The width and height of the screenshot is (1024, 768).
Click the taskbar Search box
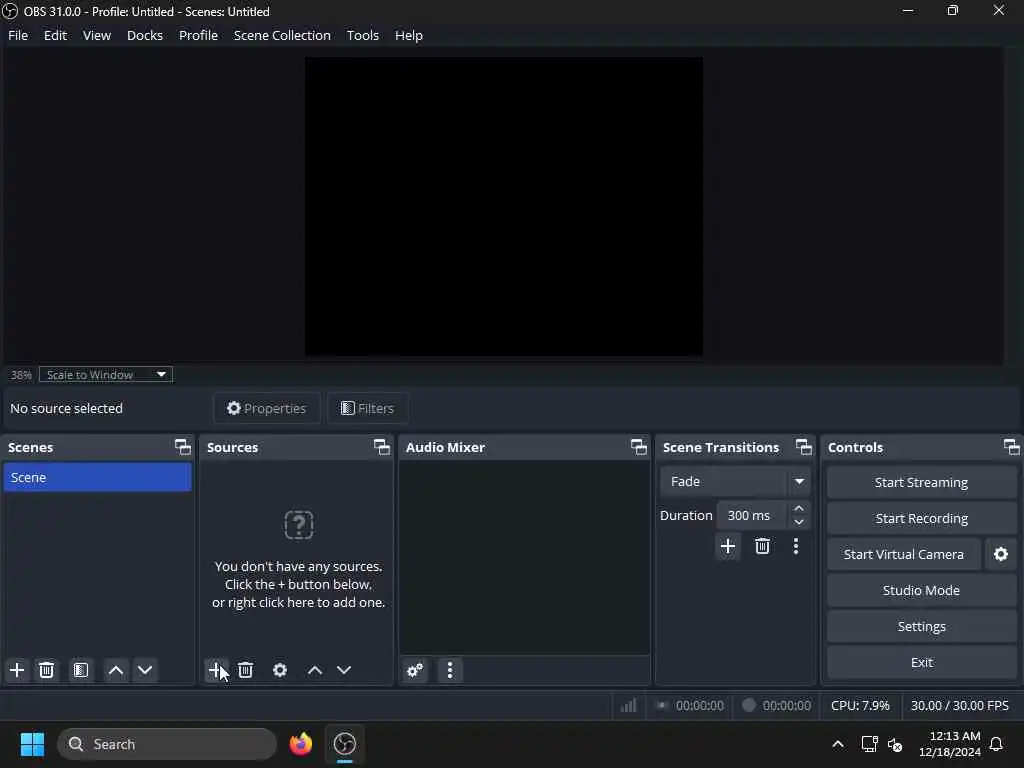pos(167,744)
